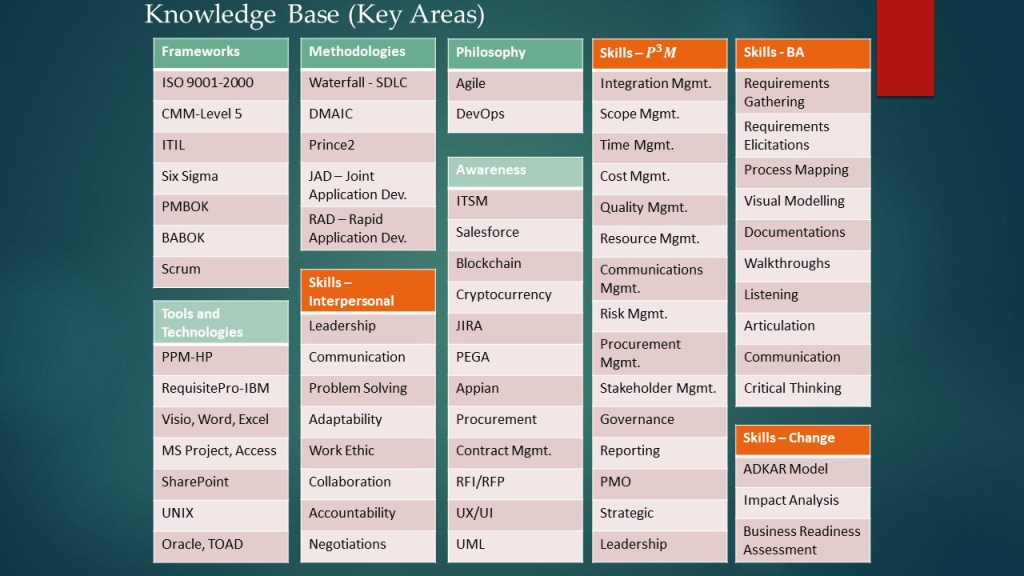The image size is (1024, 576).
Task: Select the Skills – Change header
Action: pyautogui.click(x=802, y=438)
